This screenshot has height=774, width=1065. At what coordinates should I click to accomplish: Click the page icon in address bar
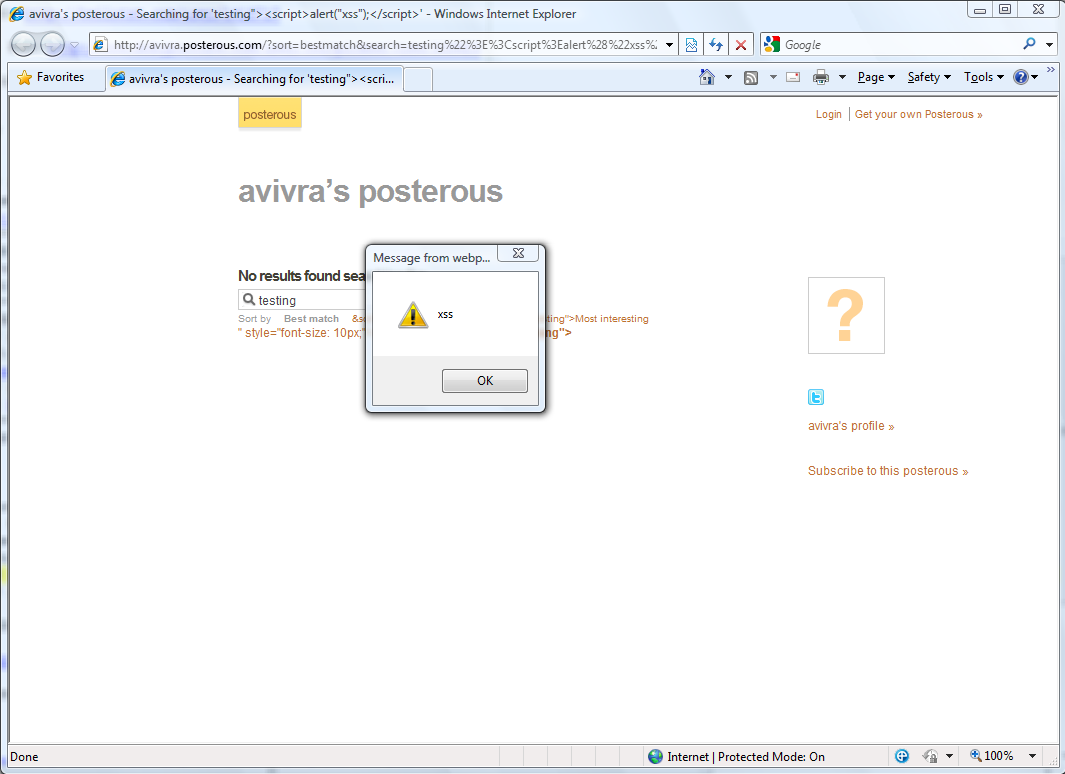(x=101, y=45)
